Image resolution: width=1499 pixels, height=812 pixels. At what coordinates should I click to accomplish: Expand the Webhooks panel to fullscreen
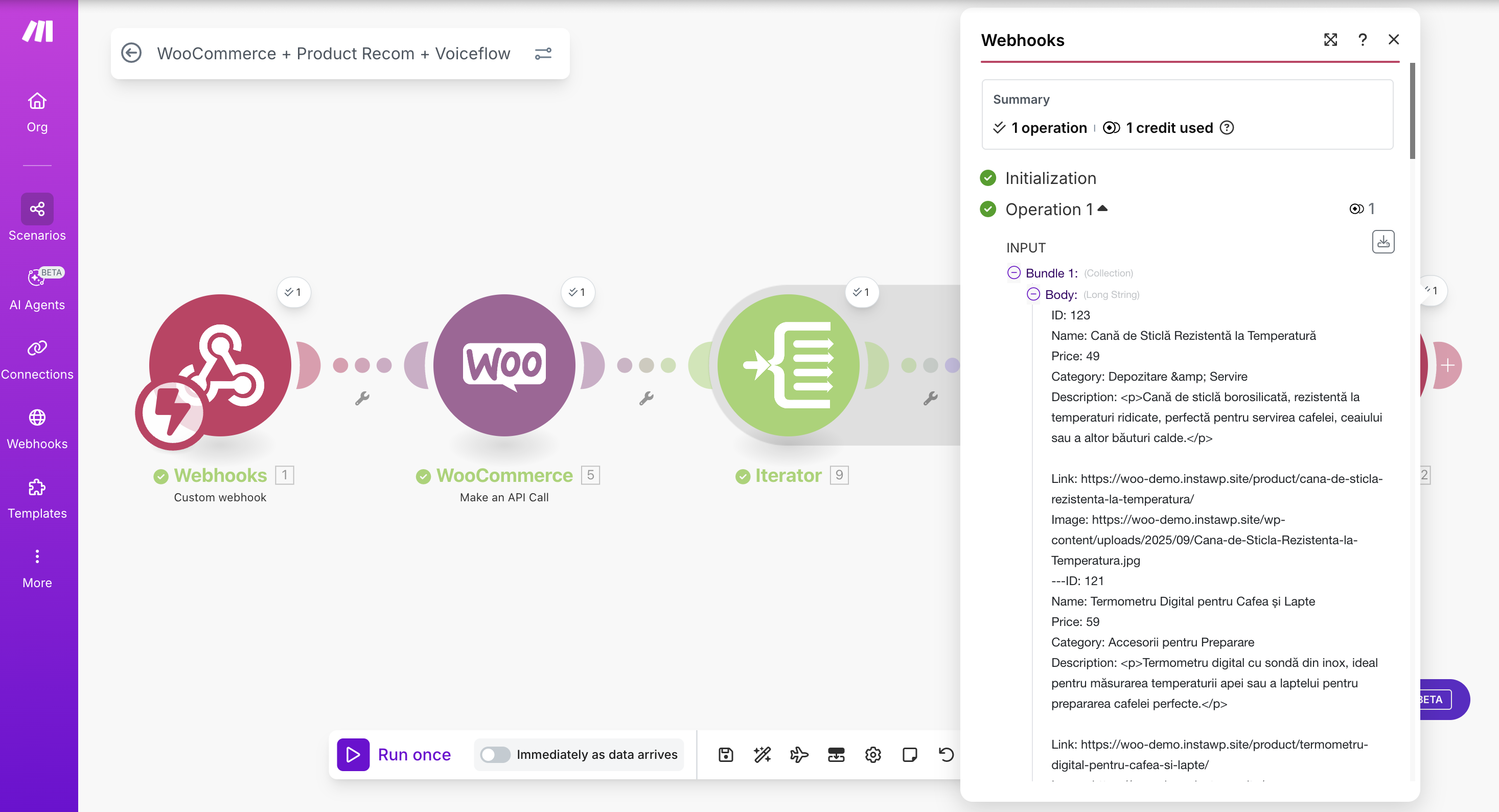click(1330, 39)
